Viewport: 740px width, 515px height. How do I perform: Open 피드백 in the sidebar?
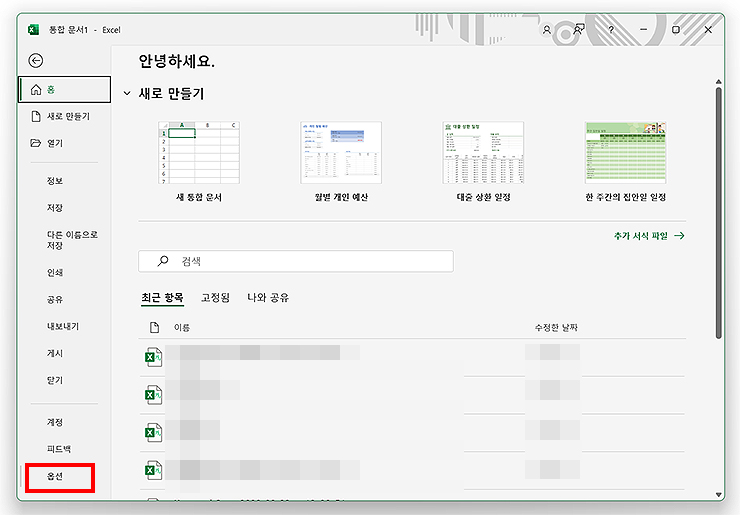(59, 449)
